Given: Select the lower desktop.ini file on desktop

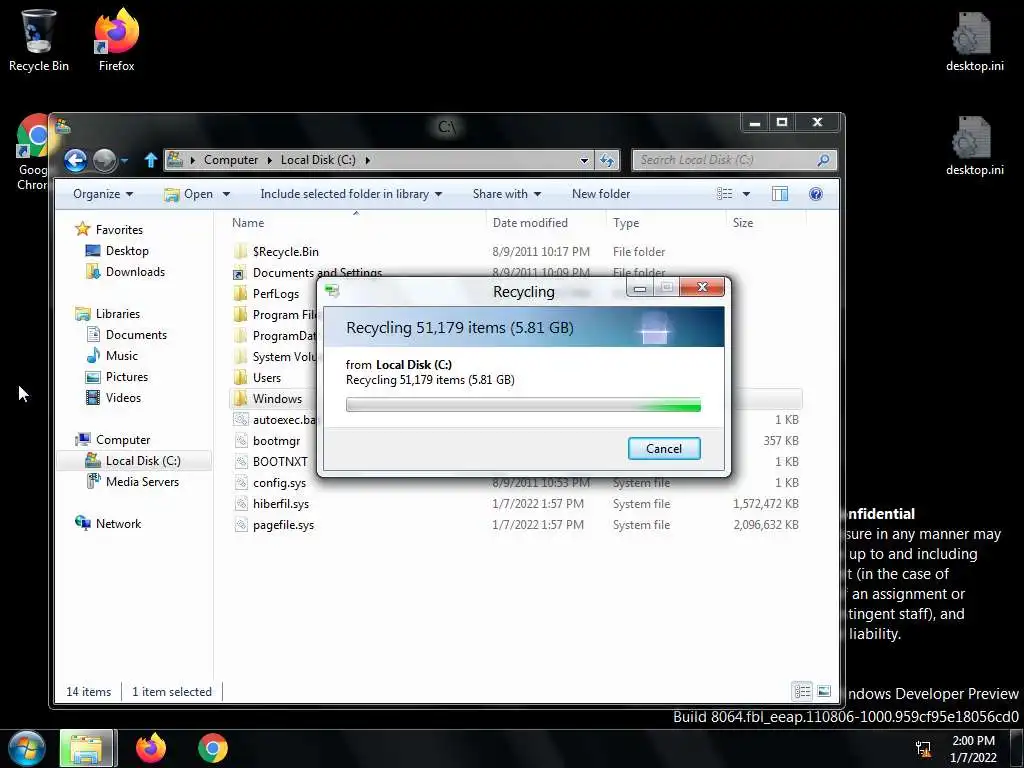Looking at the screenshot, I should [974, 145].
